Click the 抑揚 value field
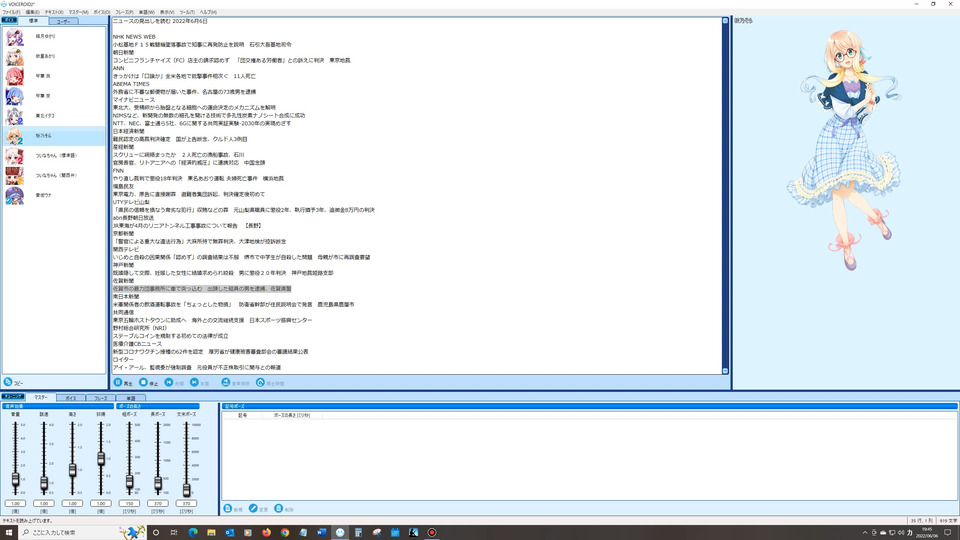This screenshot has width=960, height=540. pyautogui.click(x=101, y=503)
